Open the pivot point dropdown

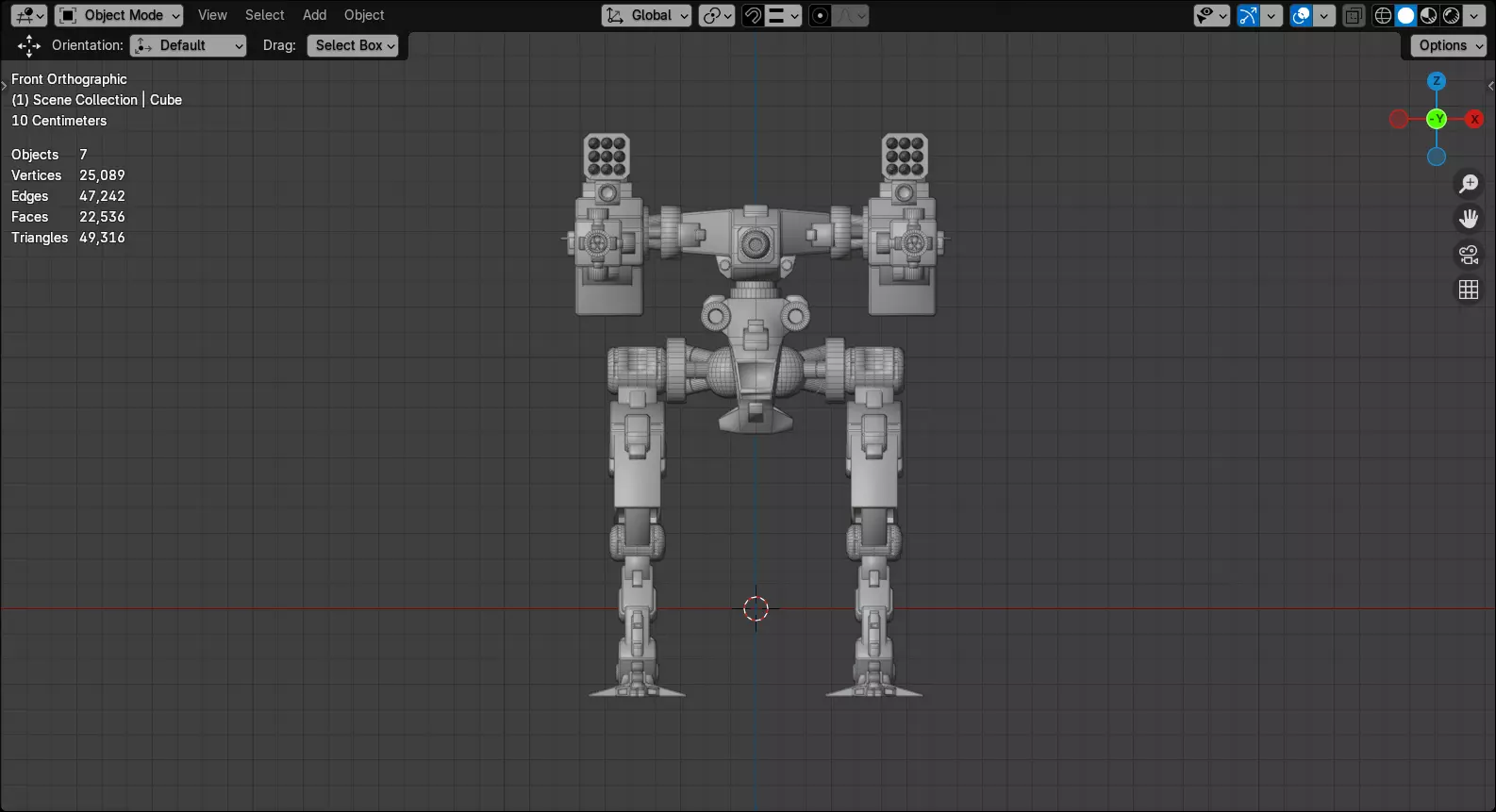point(717,15)
